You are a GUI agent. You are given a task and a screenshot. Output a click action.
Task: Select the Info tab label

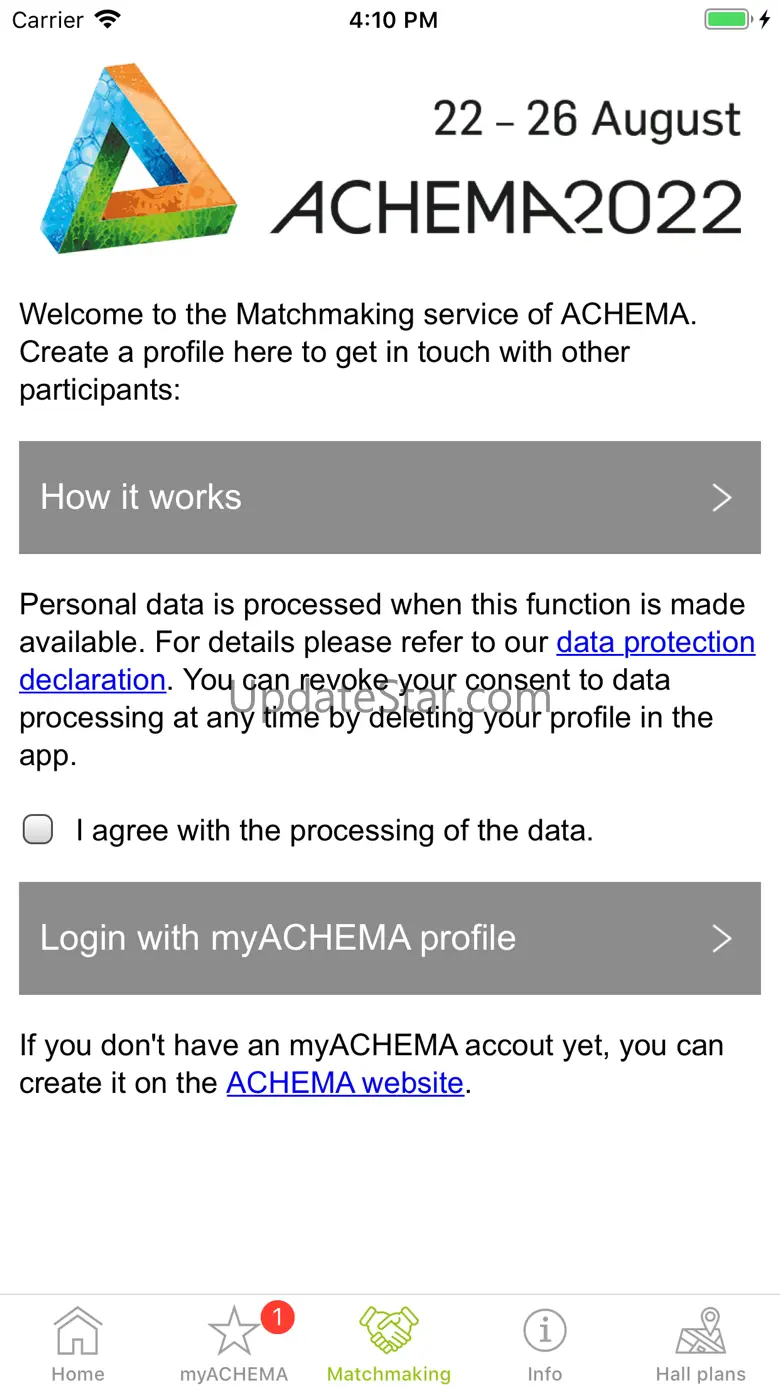(x=544, y=1374)
